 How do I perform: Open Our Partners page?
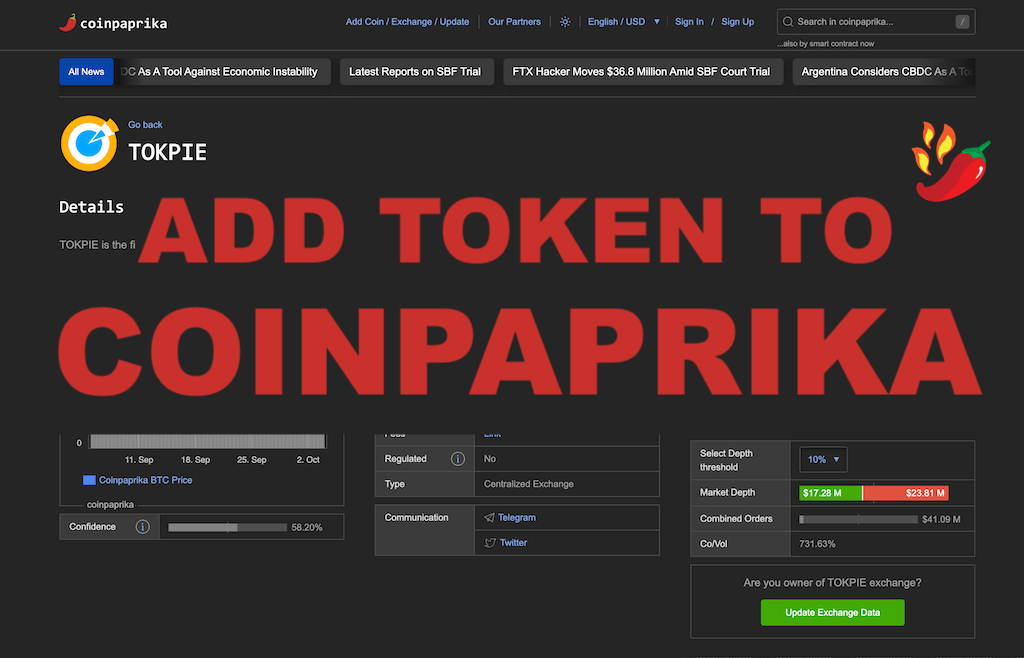[514, 22]
